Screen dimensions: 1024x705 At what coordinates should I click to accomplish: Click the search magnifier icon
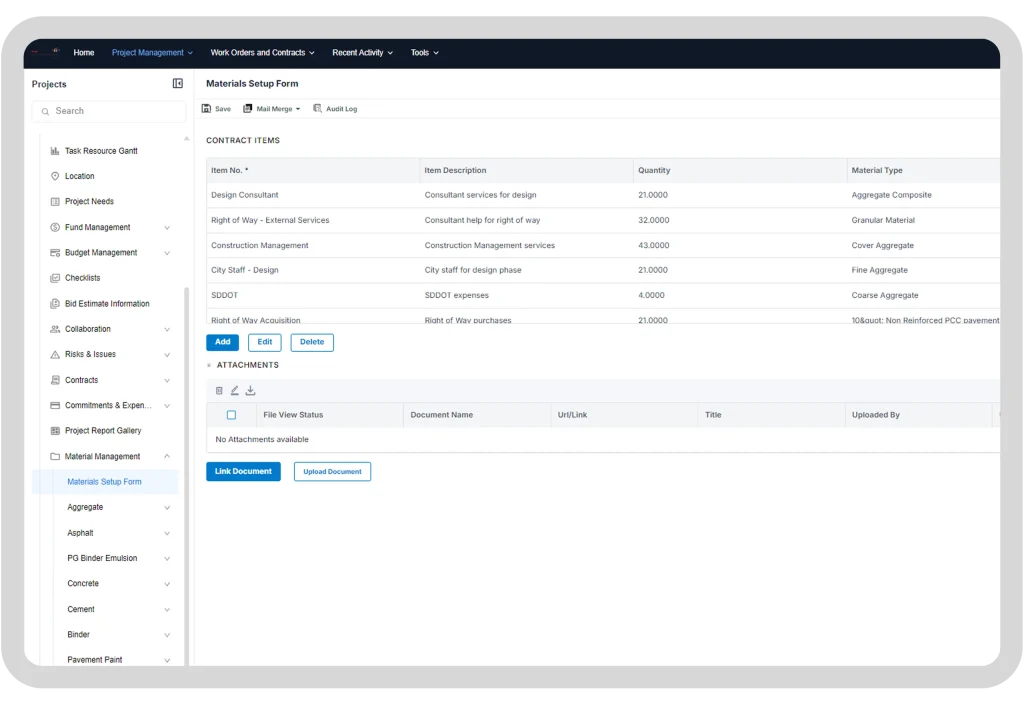pos(45,112)
